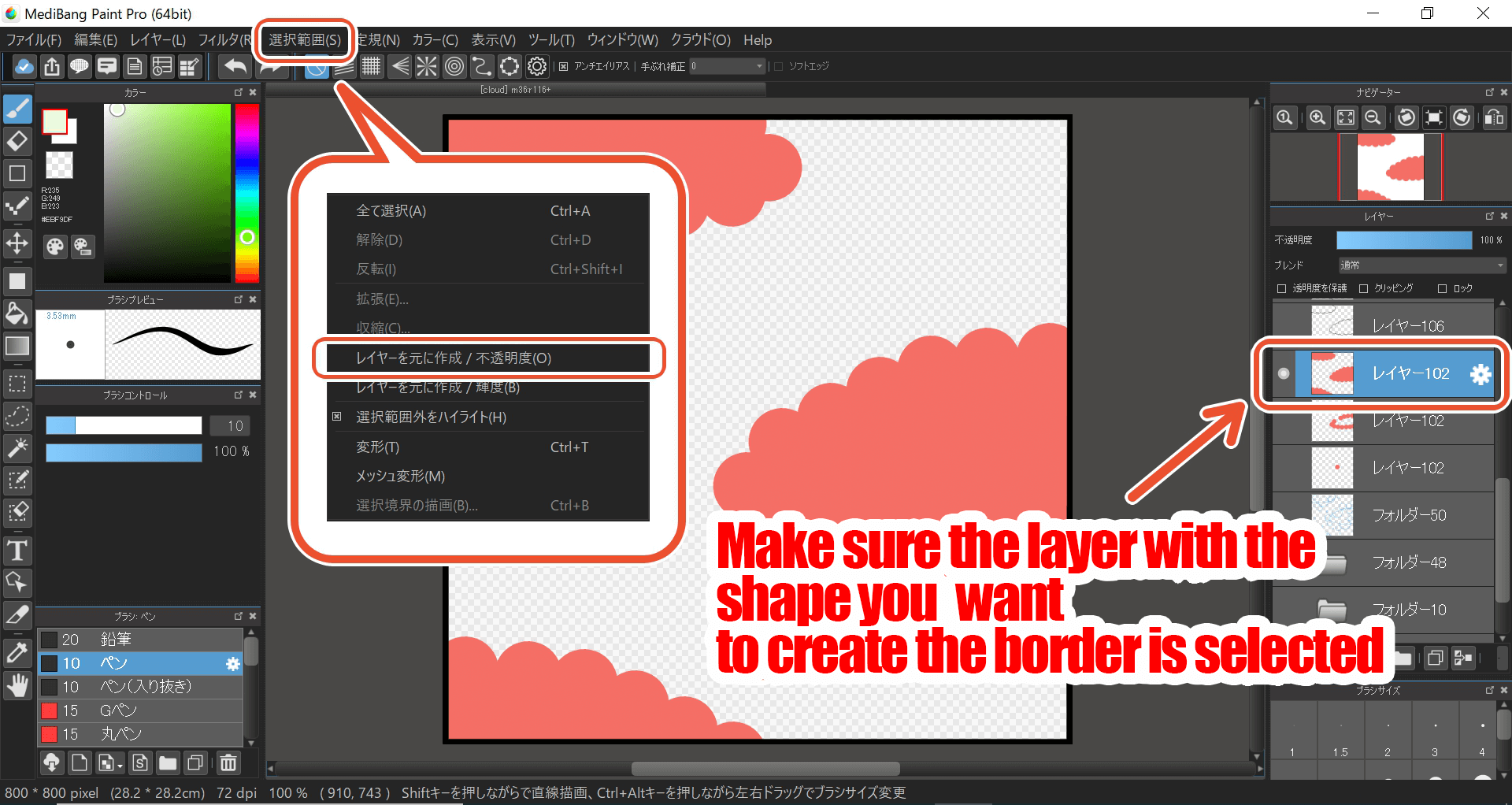The image size is (1512, 805).
Task: Click Navigator fit-to-screen icon
Action: point(1346,118)
